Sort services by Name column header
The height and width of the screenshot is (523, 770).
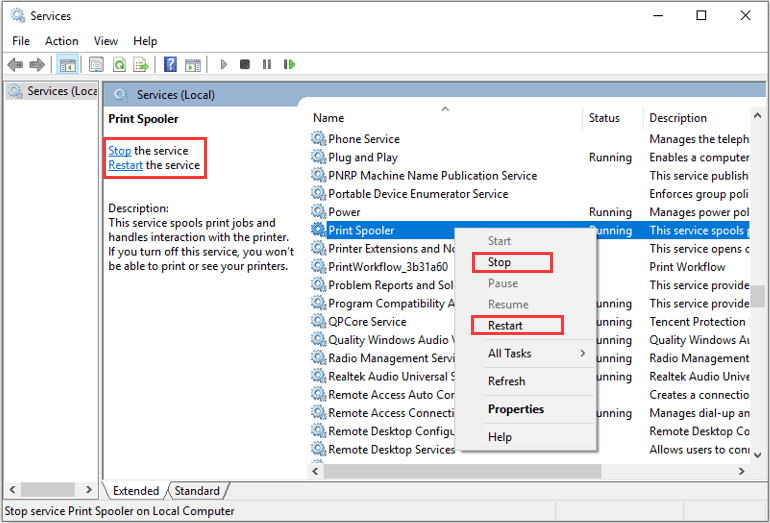coord(329,118)
